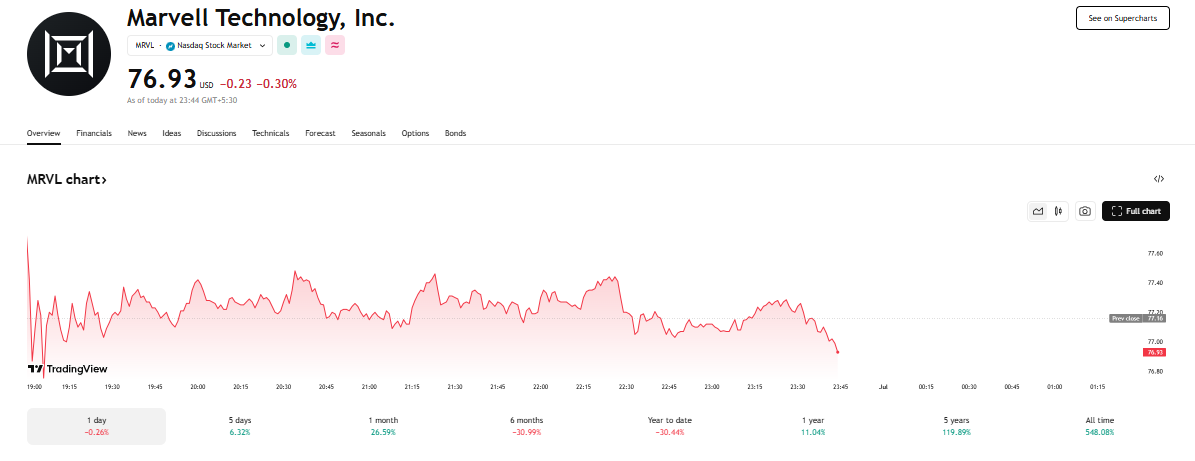
Task: Click the Jul date axis label
Action: point(883,387)
